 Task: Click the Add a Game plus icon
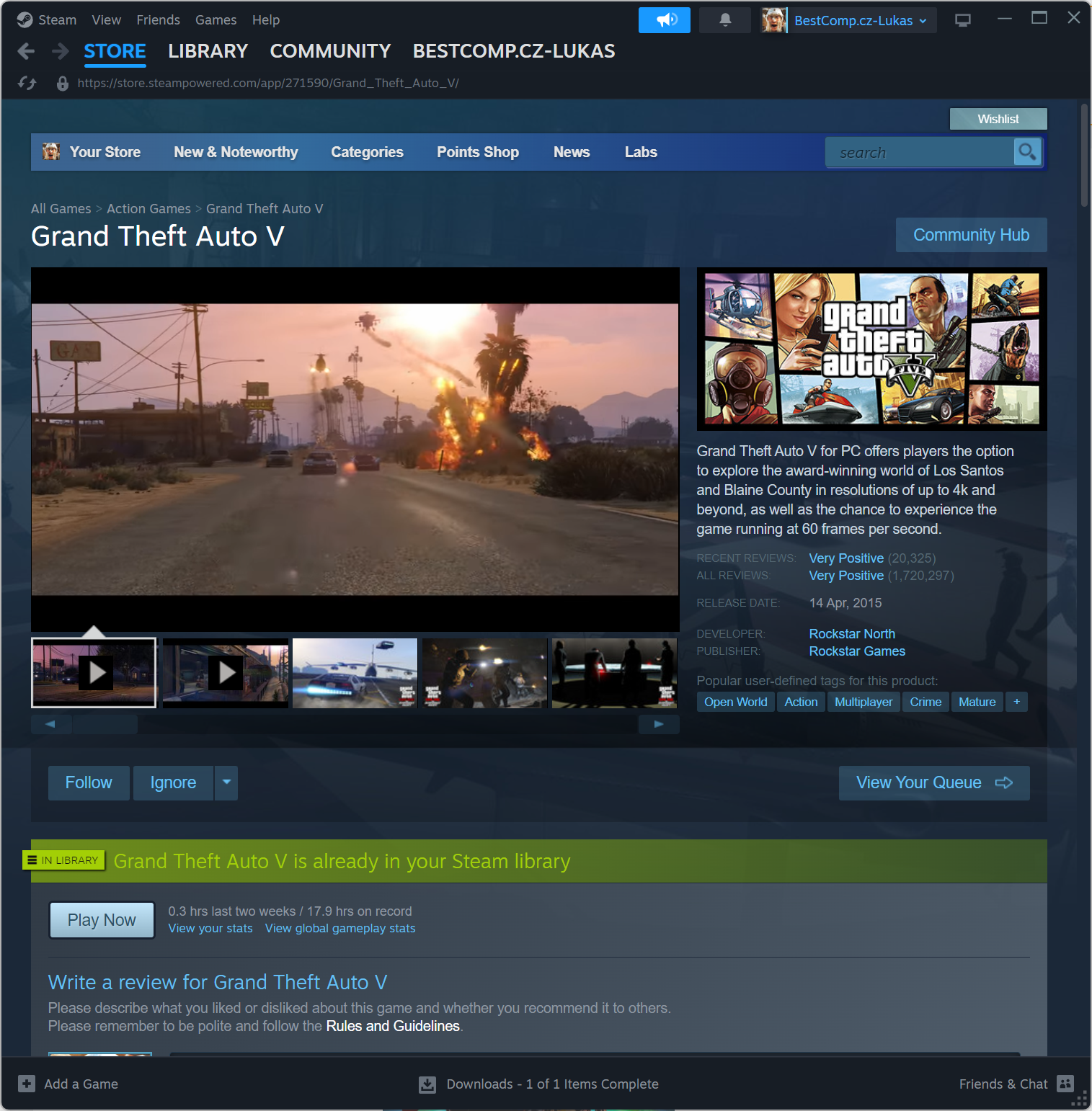[x=27, y=1084]
